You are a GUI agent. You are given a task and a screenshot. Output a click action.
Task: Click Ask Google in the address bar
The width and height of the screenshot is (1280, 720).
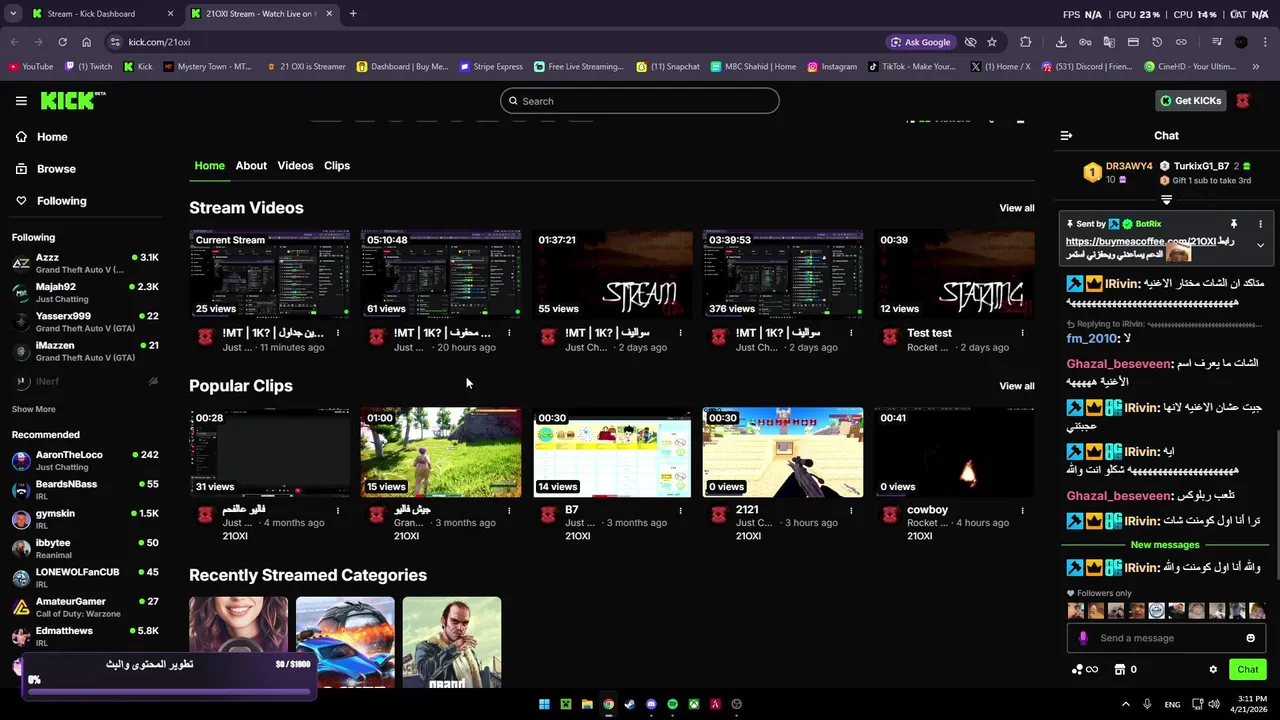920,42
